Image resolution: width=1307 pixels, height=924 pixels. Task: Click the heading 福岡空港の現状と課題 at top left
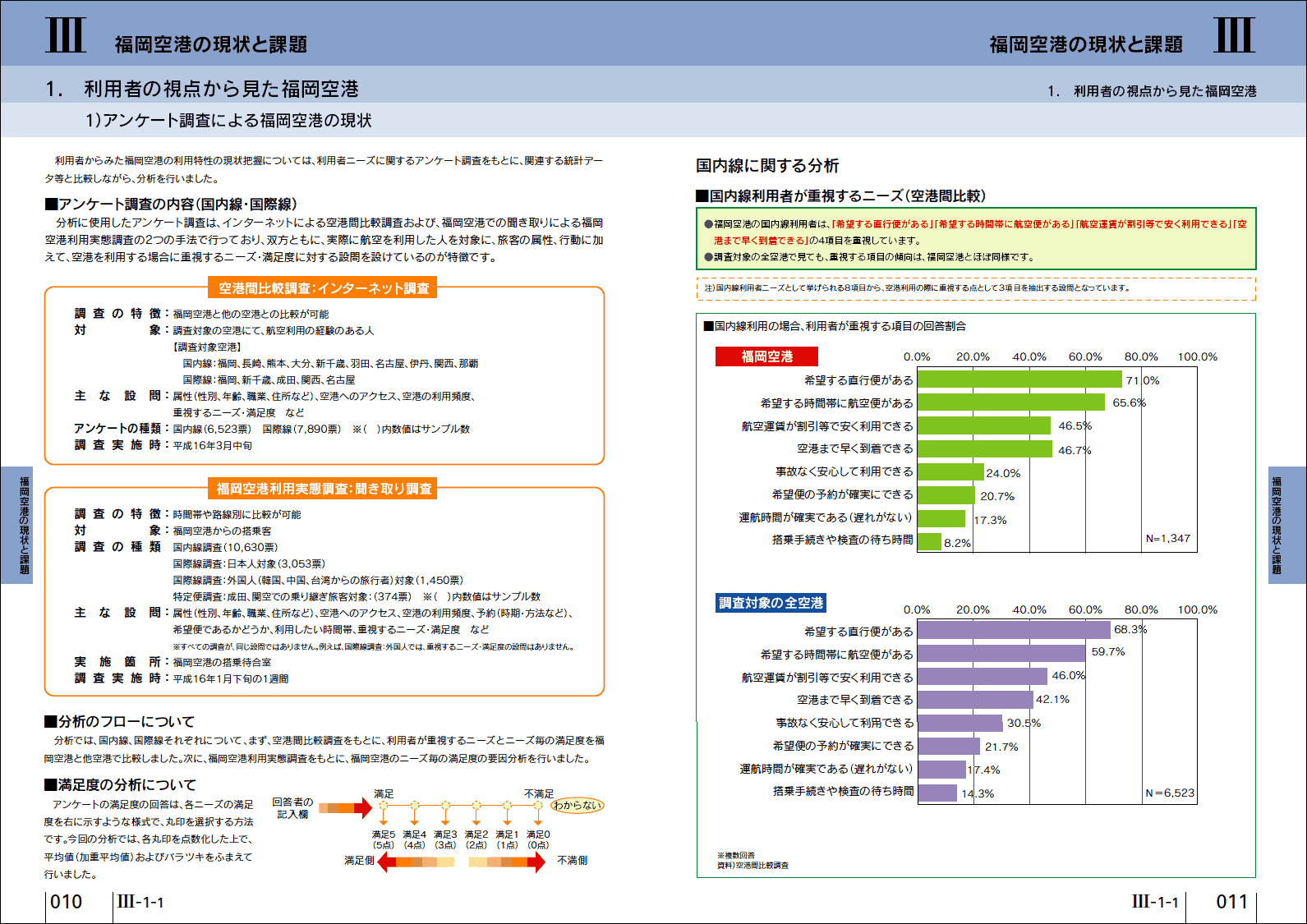point(211,44)
